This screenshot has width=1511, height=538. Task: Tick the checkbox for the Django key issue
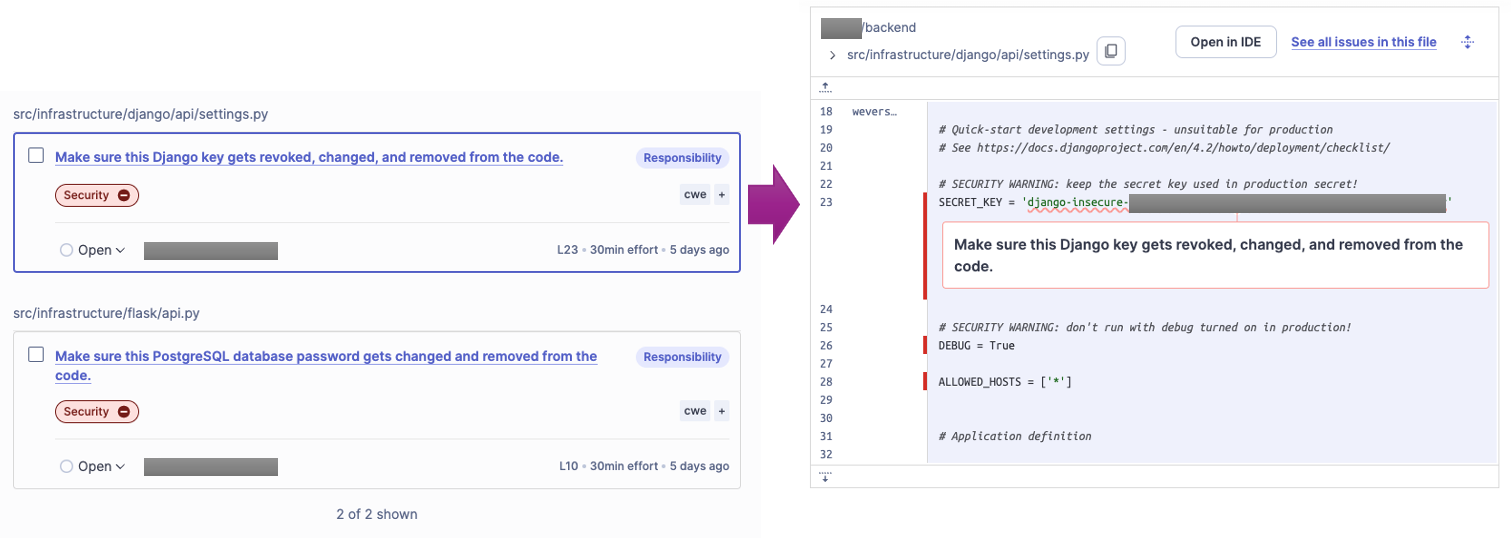(x=36, y=156)
